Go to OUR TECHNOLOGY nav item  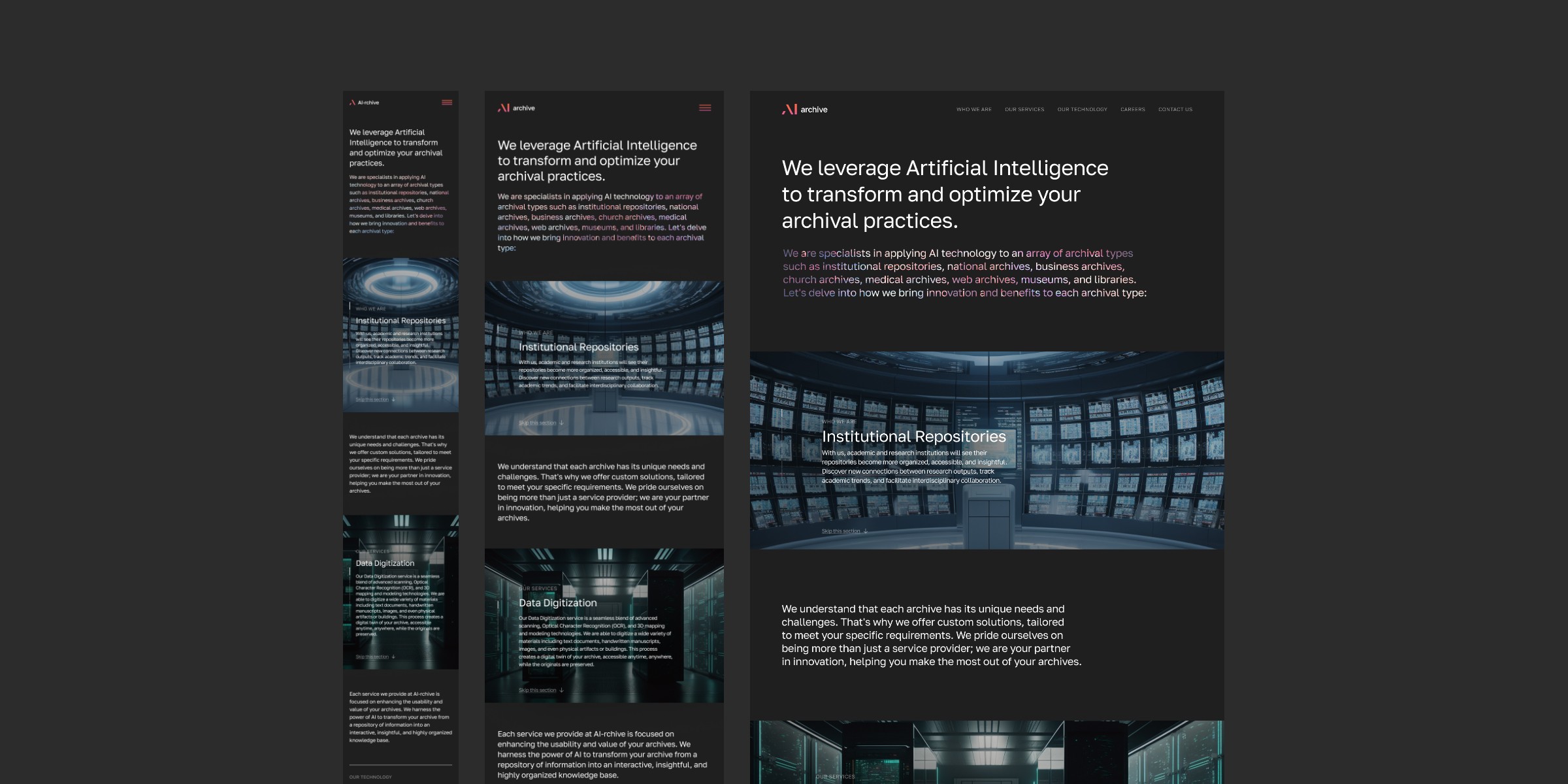[x=1082, y=110]
